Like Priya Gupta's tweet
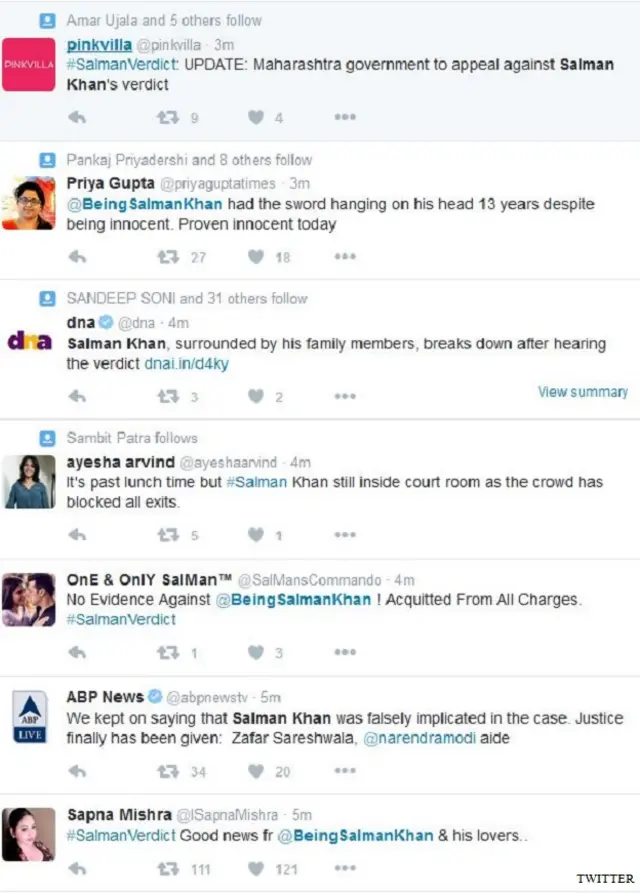Image resolution: width=640 pixels, height=893 pixels. point(256,257)
